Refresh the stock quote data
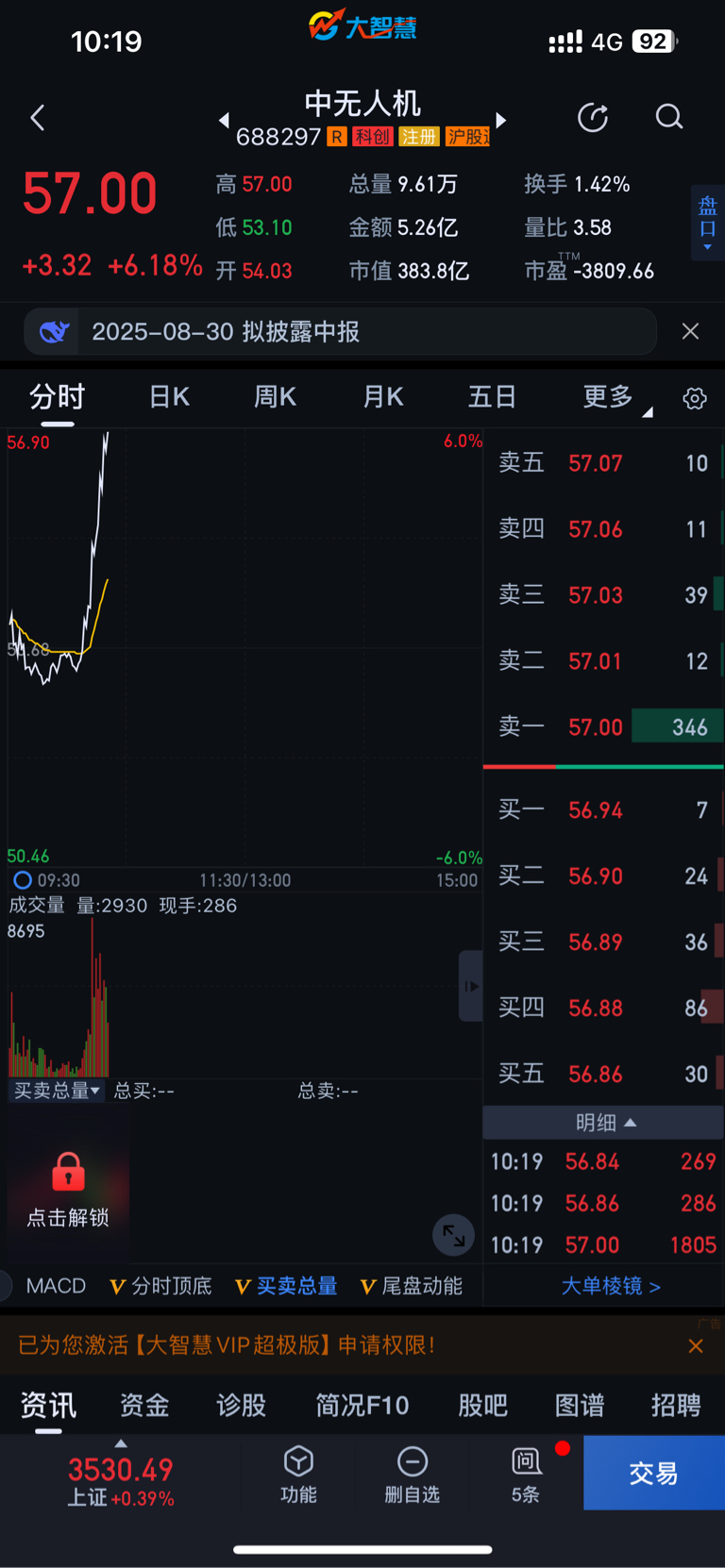 [593, 117]
